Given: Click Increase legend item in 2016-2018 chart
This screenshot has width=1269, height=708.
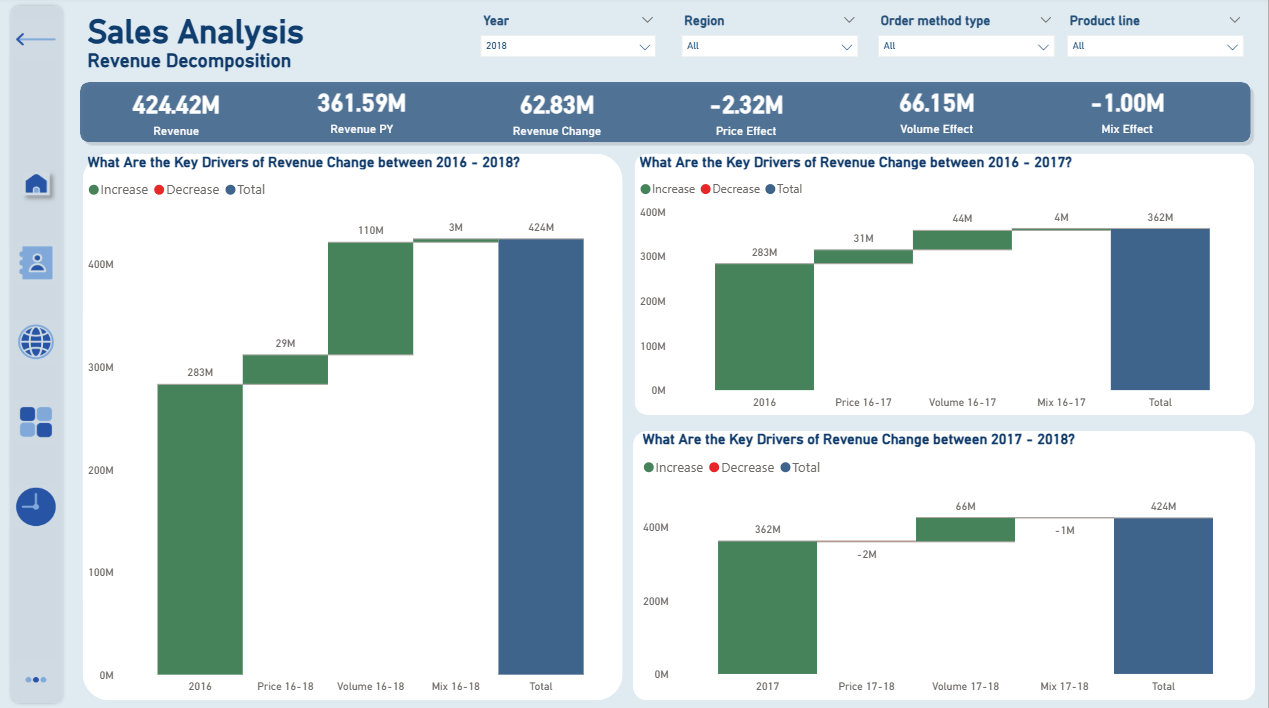Looking at the screenshot, I should point(118,190).
